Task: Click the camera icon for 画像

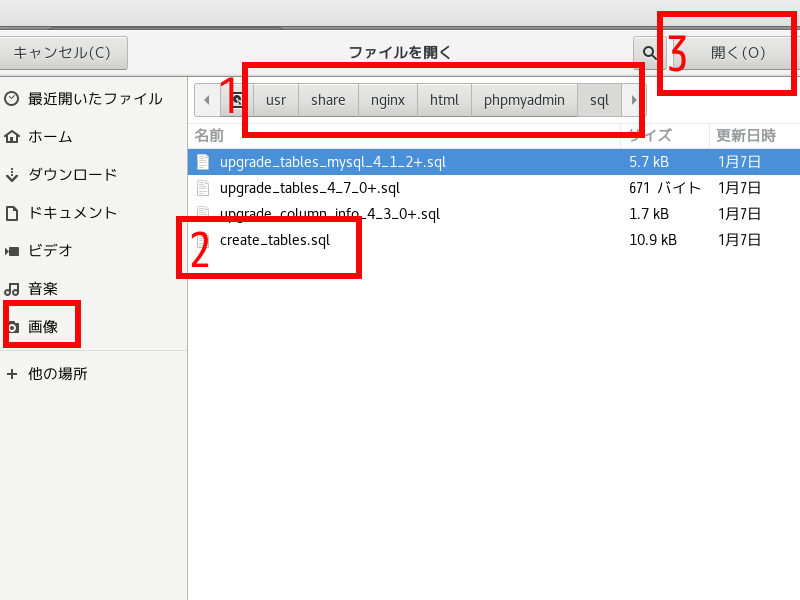Action: point(12,327)
